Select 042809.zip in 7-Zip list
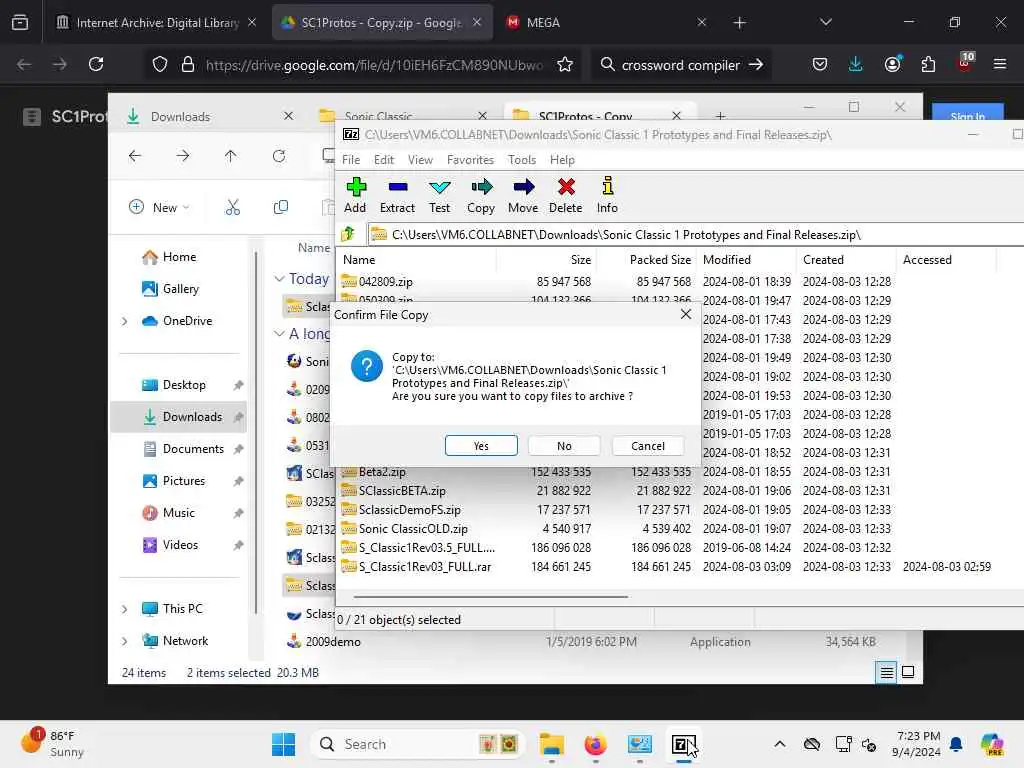Viewport: 1024px width, 768px height. [x=385, y=281]
